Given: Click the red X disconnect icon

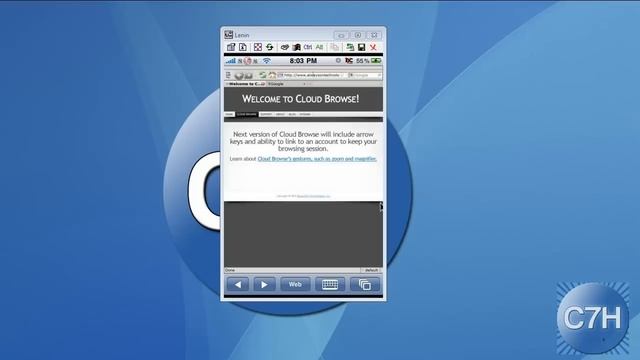Looking at the screenshot, I should 373,47.
